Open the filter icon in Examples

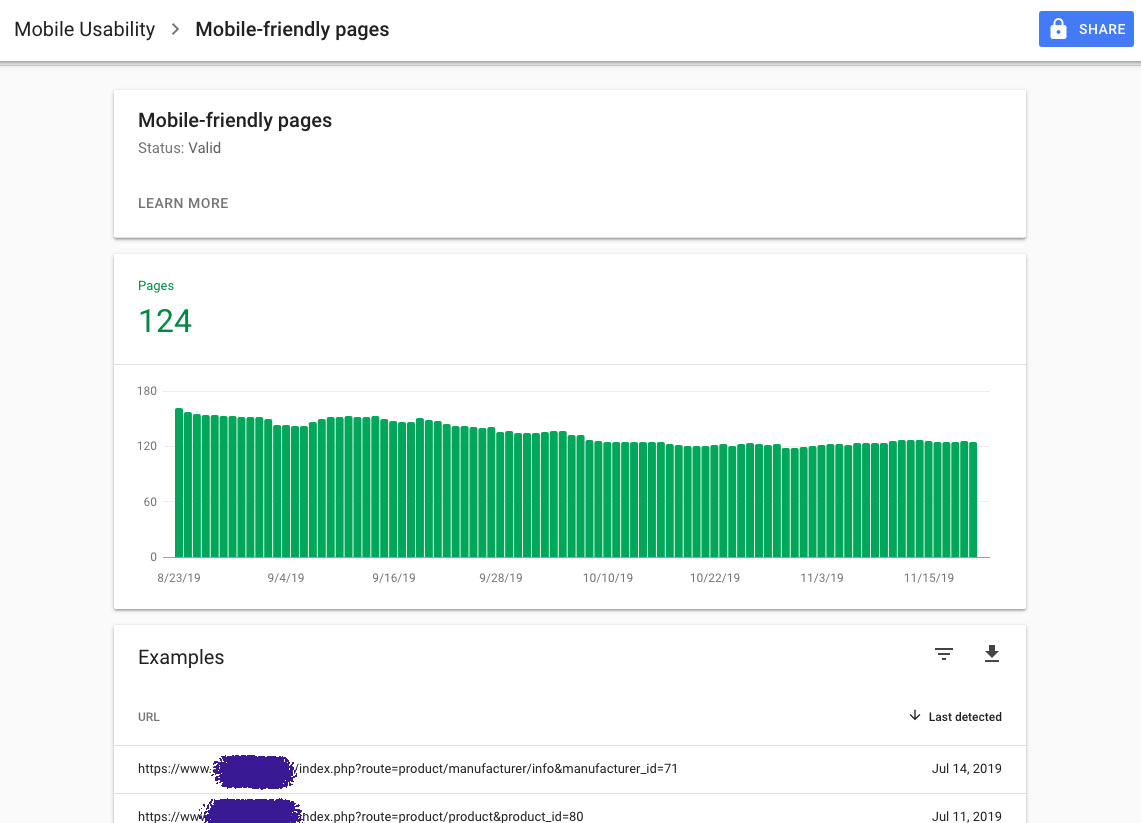pos(944,654)
